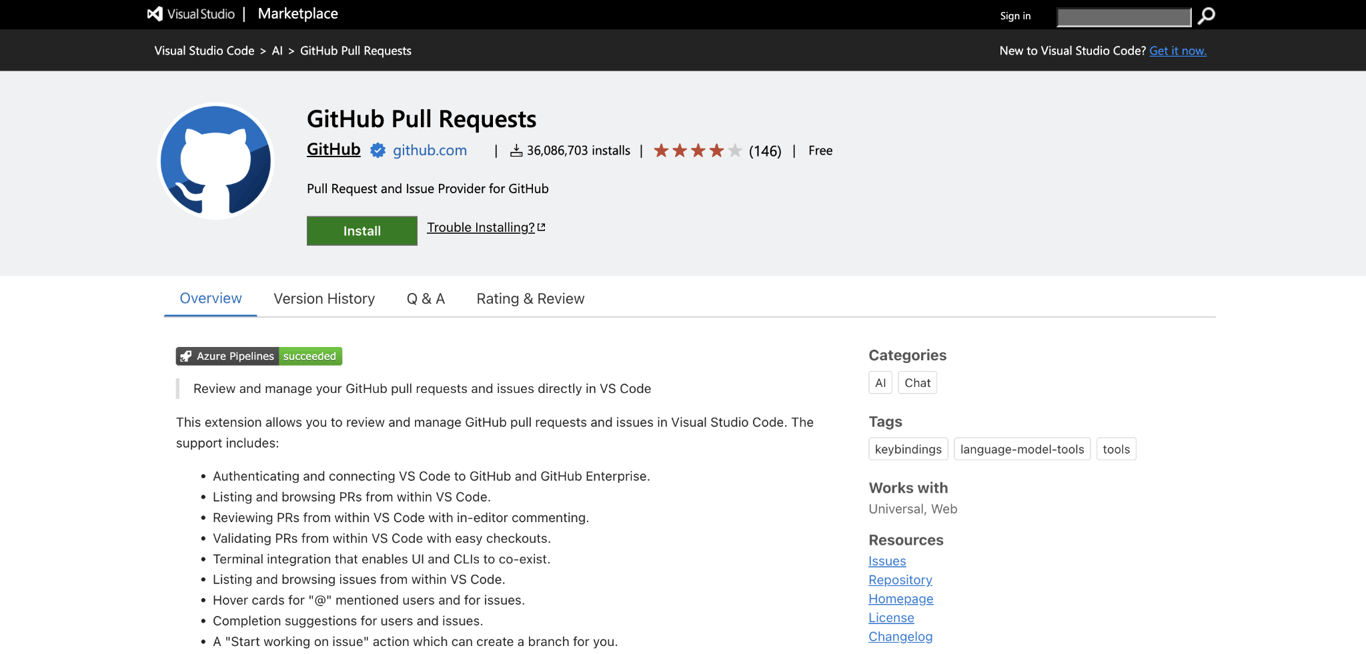Click the language-model-tools tag
1366x654 pixels.
(x=1022, y=449)
